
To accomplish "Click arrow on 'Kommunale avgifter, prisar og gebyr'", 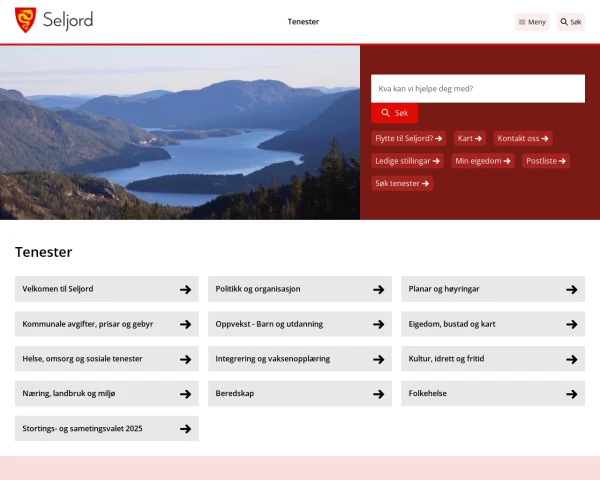I will pos(185,324).
